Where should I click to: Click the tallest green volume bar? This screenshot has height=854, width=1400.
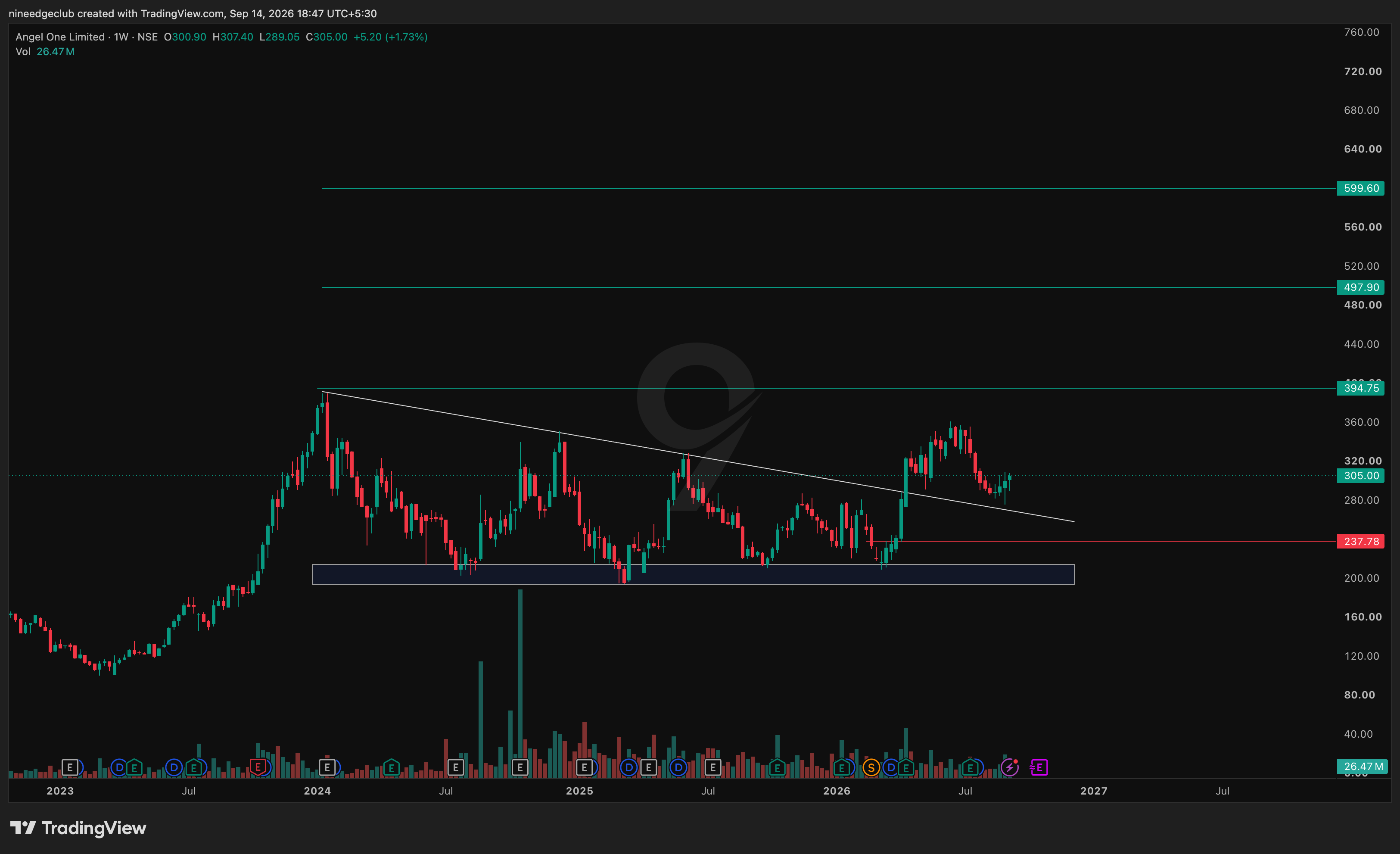(520, 683)
